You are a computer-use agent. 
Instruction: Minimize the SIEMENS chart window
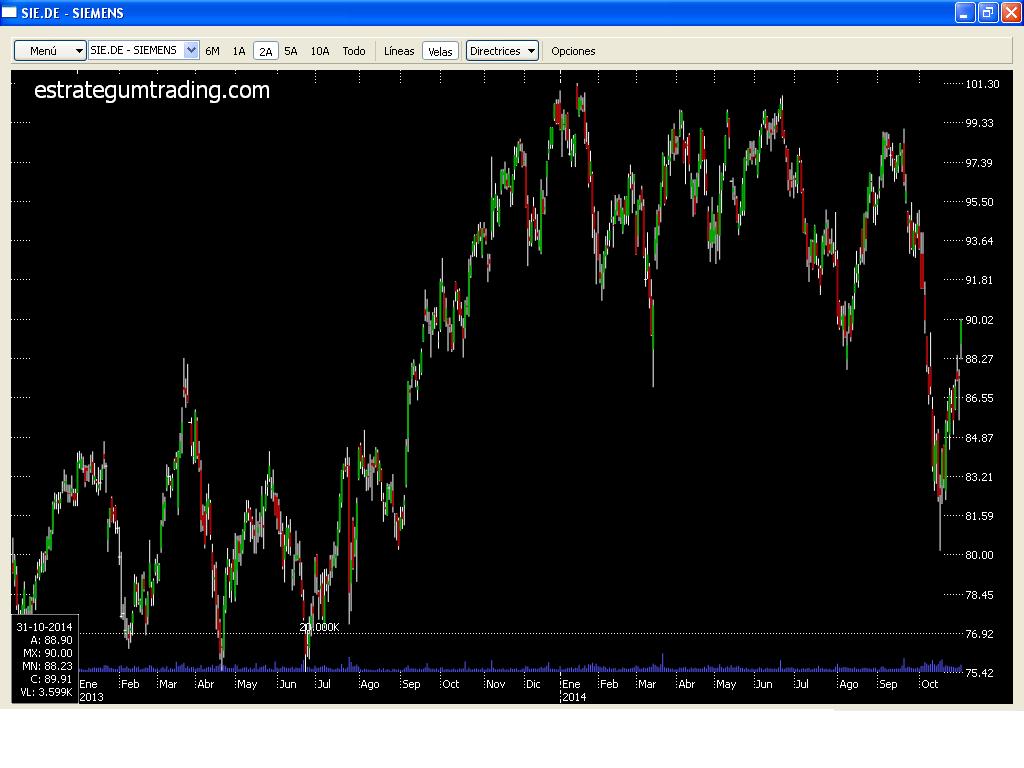coord(965,12)
